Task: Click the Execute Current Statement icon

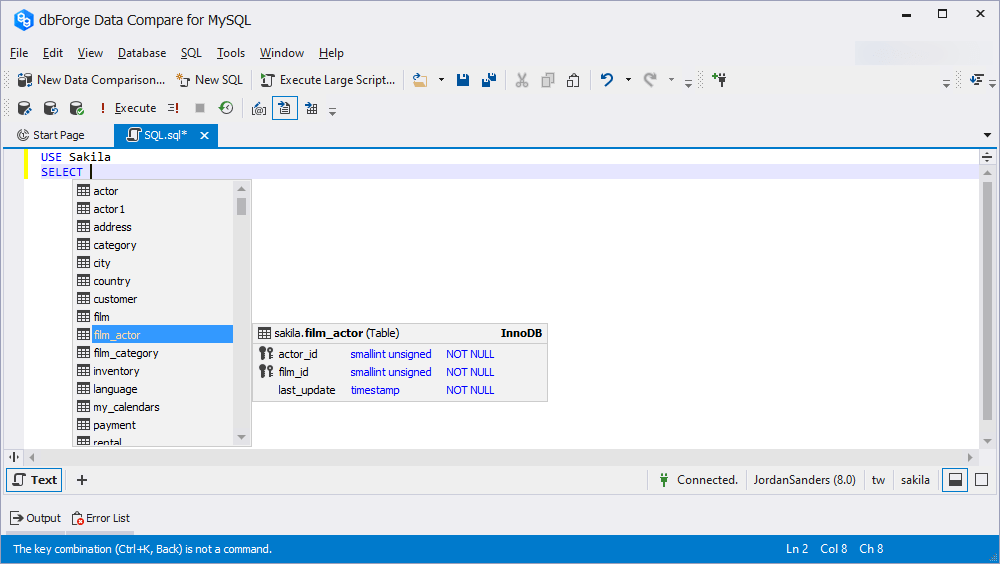Action: coord(173,108)
